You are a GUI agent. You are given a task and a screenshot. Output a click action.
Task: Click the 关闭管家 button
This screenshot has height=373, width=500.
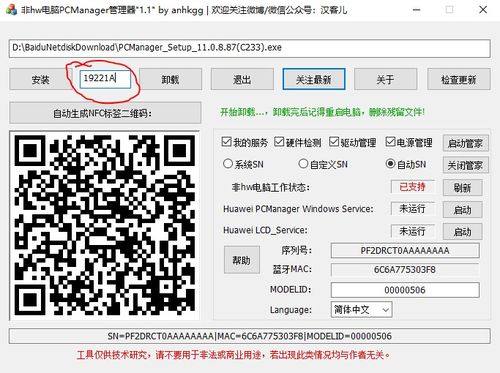[466, 165]
